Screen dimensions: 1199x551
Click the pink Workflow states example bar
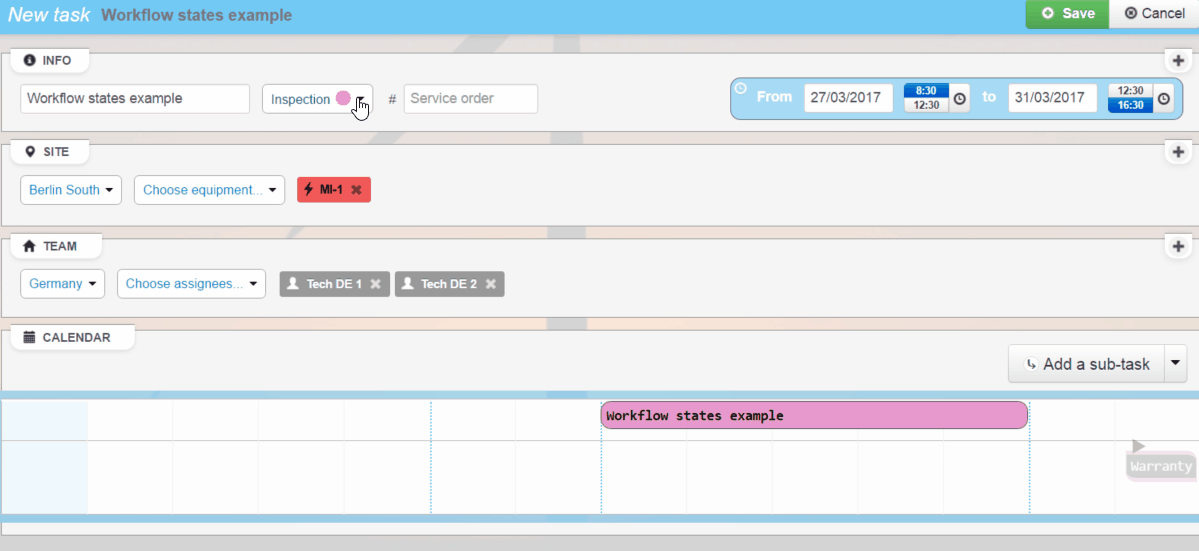(813, 415)
